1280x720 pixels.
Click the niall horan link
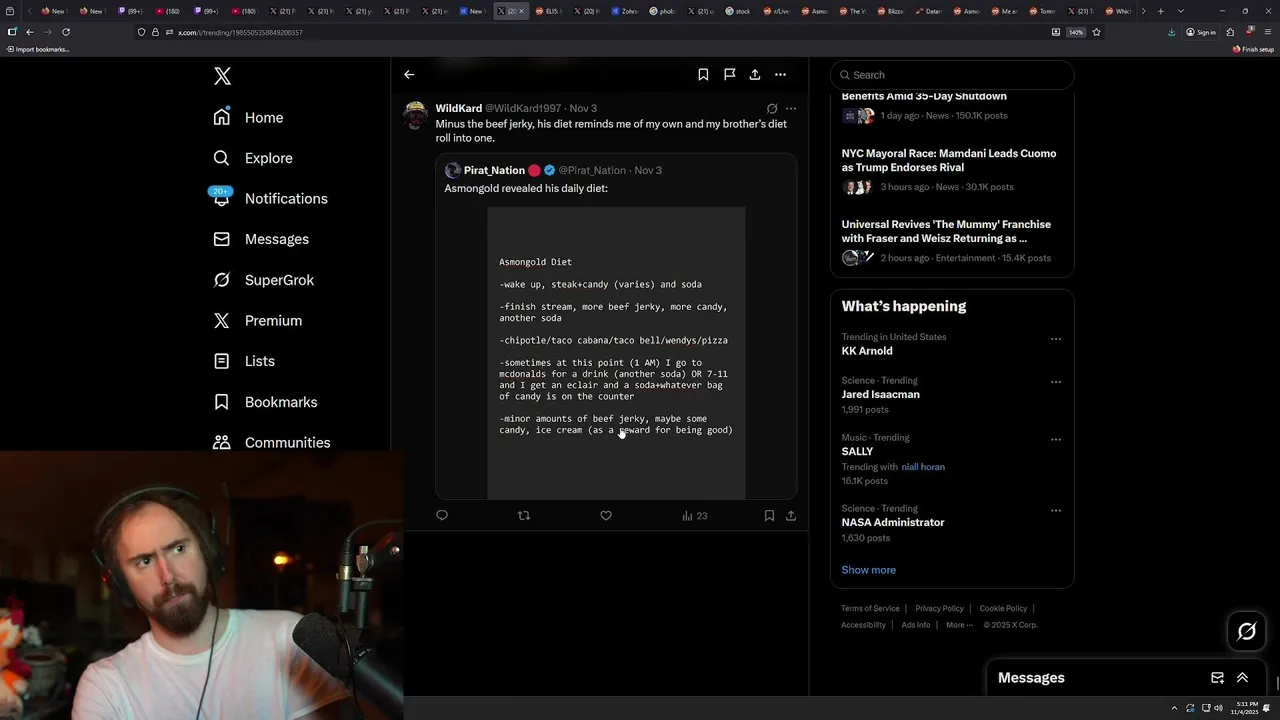tap(923, 467)
